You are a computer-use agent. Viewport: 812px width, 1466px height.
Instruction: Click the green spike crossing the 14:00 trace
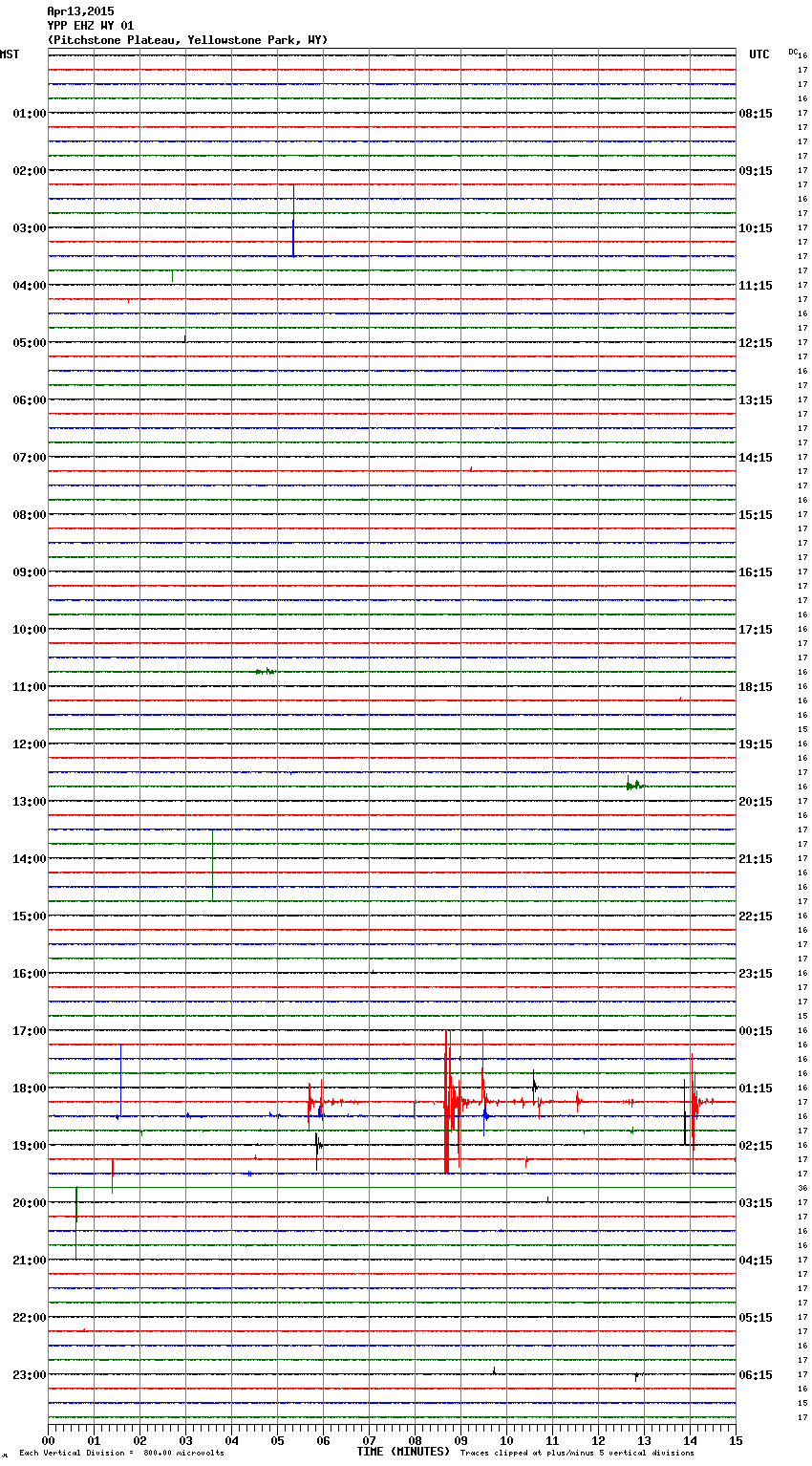tap(212, 865)
